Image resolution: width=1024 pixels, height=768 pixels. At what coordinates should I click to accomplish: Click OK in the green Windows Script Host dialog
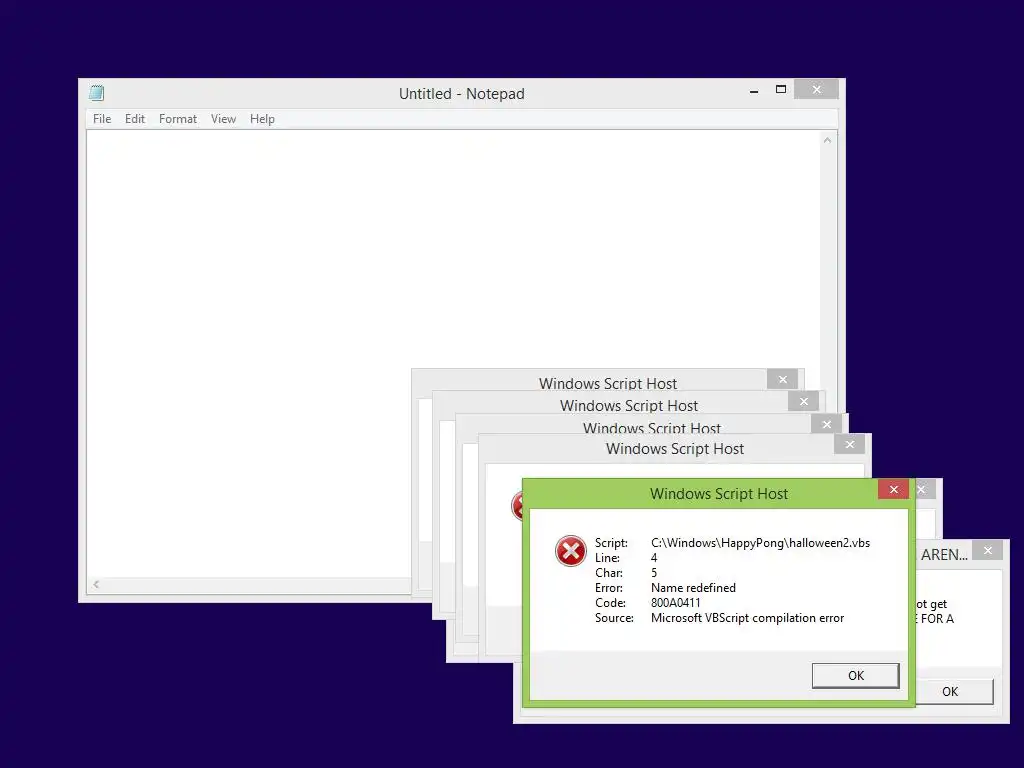856,675
